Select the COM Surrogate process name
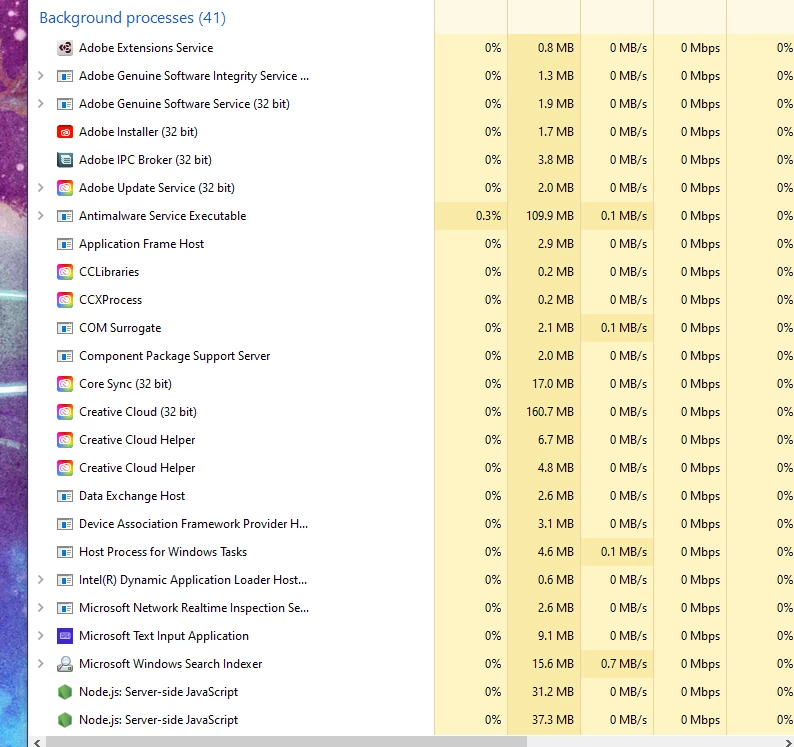 [120, 328]
